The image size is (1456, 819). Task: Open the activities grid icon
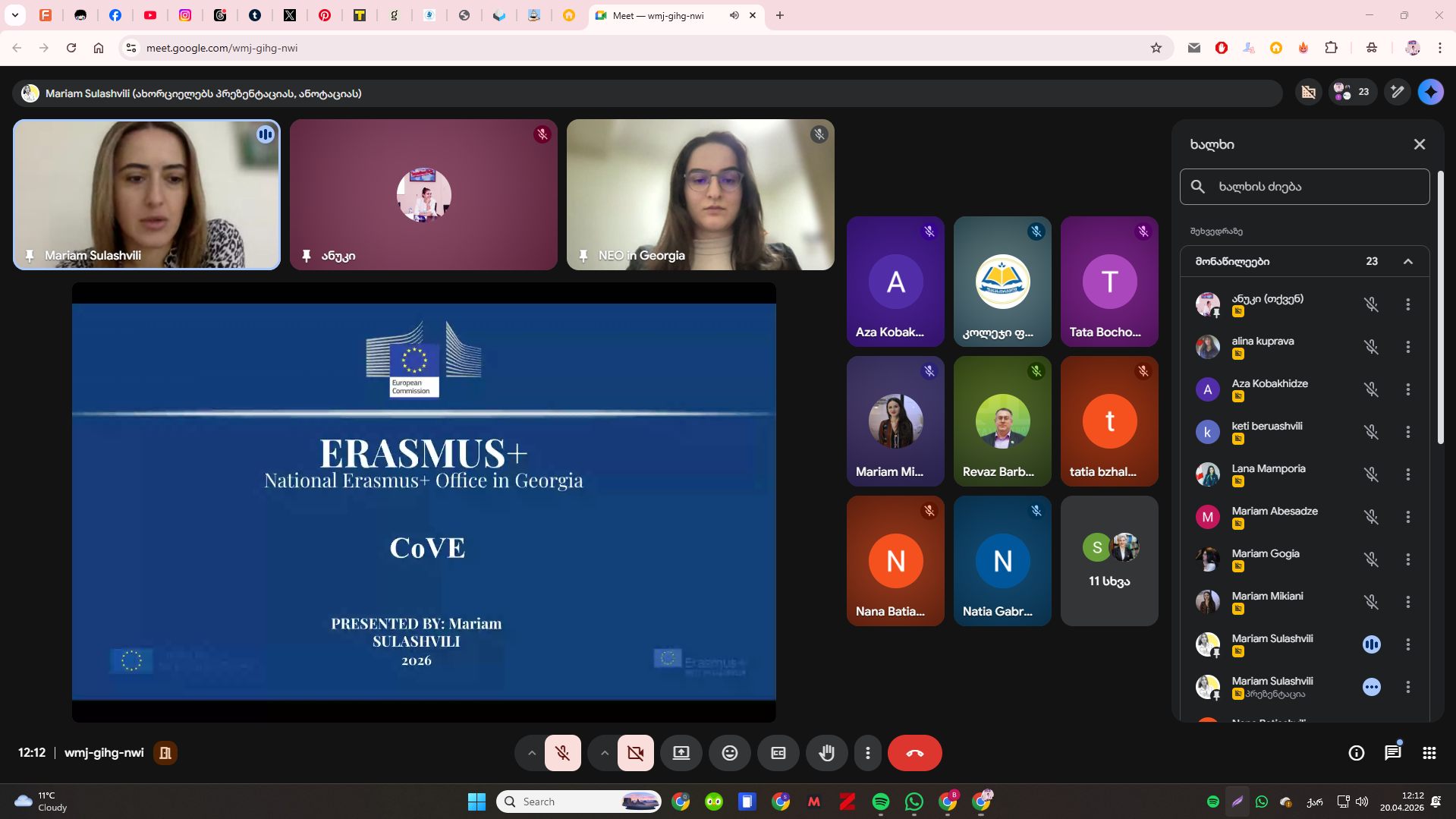click(x=1429, y=753)
